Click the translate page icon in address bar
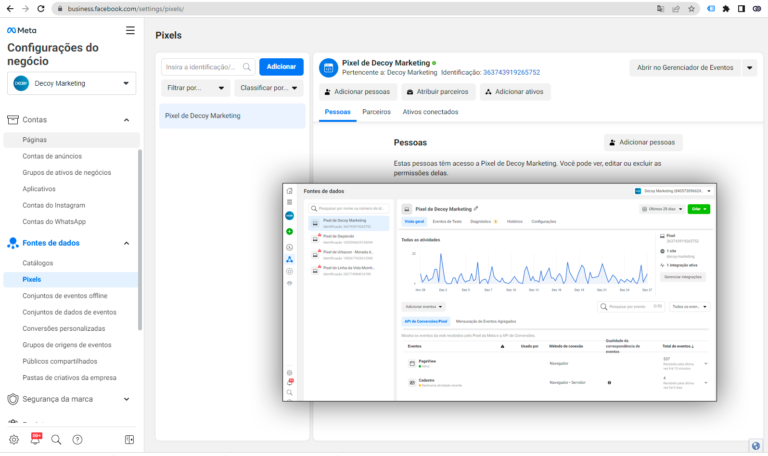 660,9
